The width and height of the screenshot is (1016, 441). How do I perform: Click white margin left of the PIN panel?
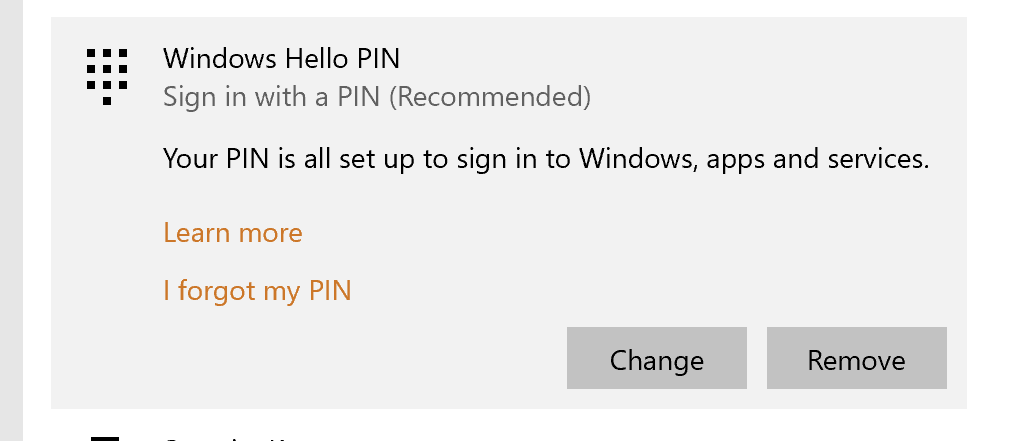point(37,220)
